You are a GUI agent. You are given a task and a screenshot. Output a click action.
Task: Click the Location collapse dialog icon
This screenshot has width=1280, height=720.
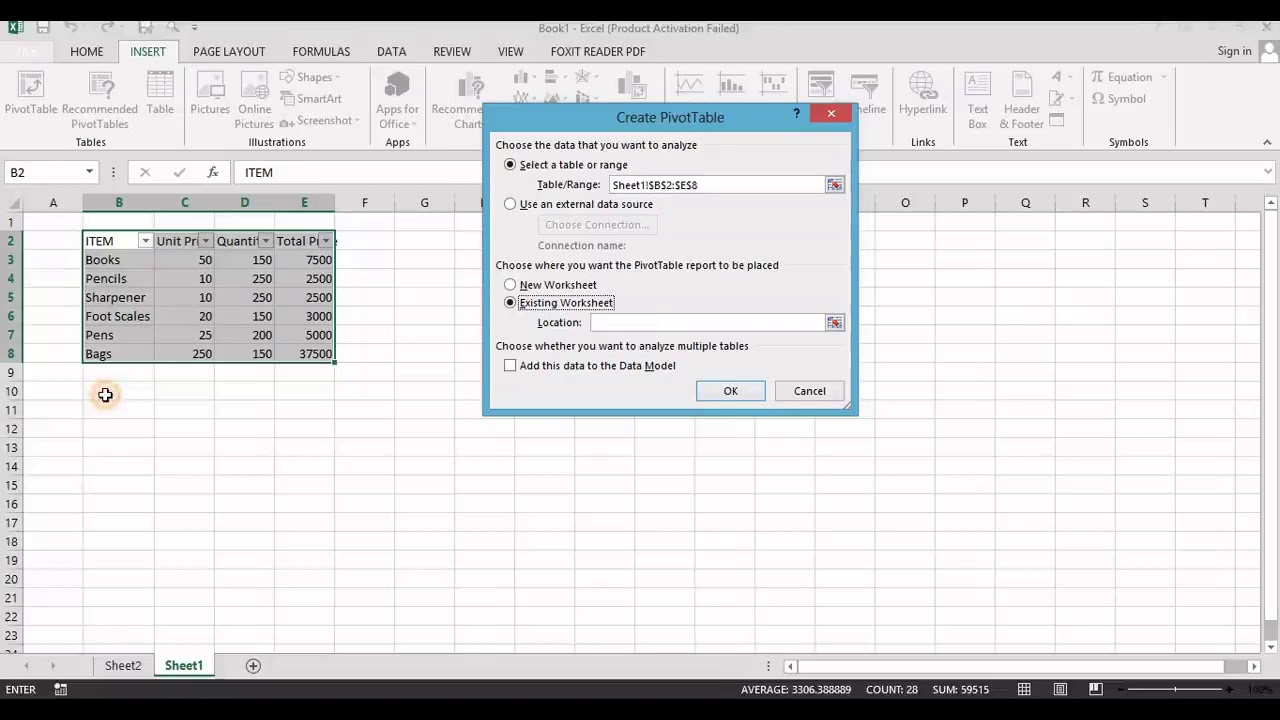tap(835, 323)
